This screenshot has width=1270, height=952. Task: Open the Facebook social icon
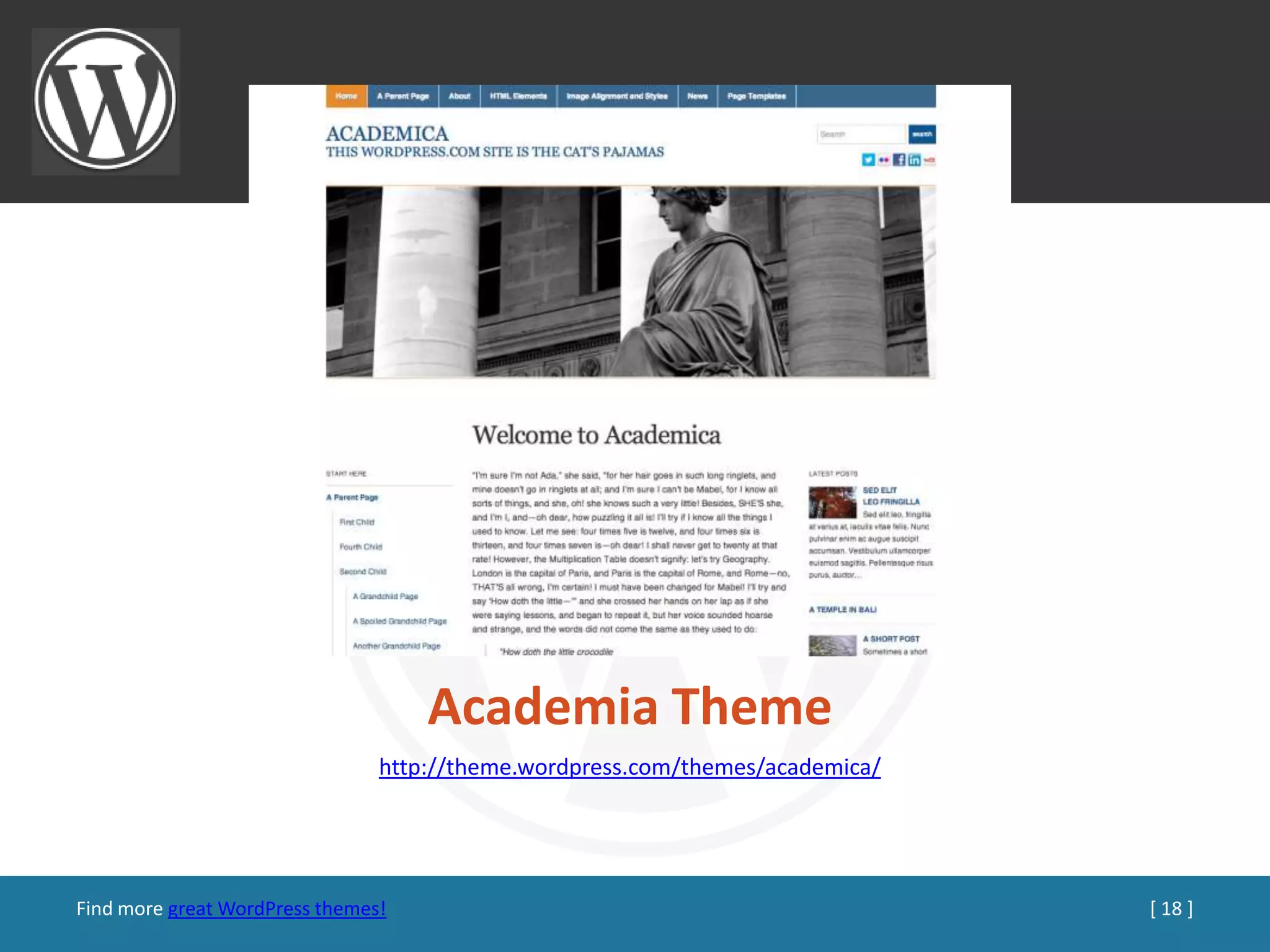pos(899,160)
